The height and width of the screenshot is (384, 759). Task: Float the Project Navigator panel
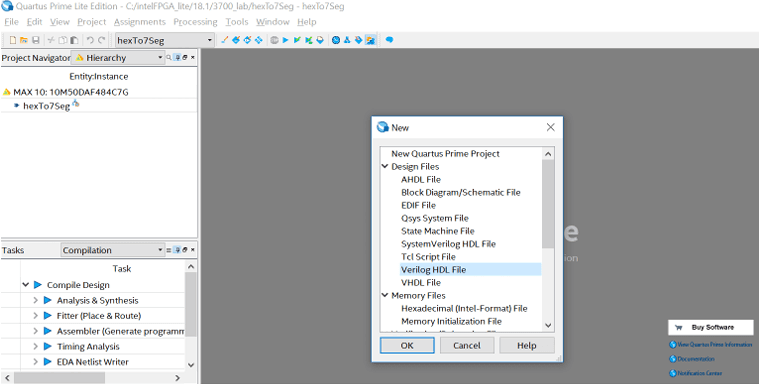point(185,58)
